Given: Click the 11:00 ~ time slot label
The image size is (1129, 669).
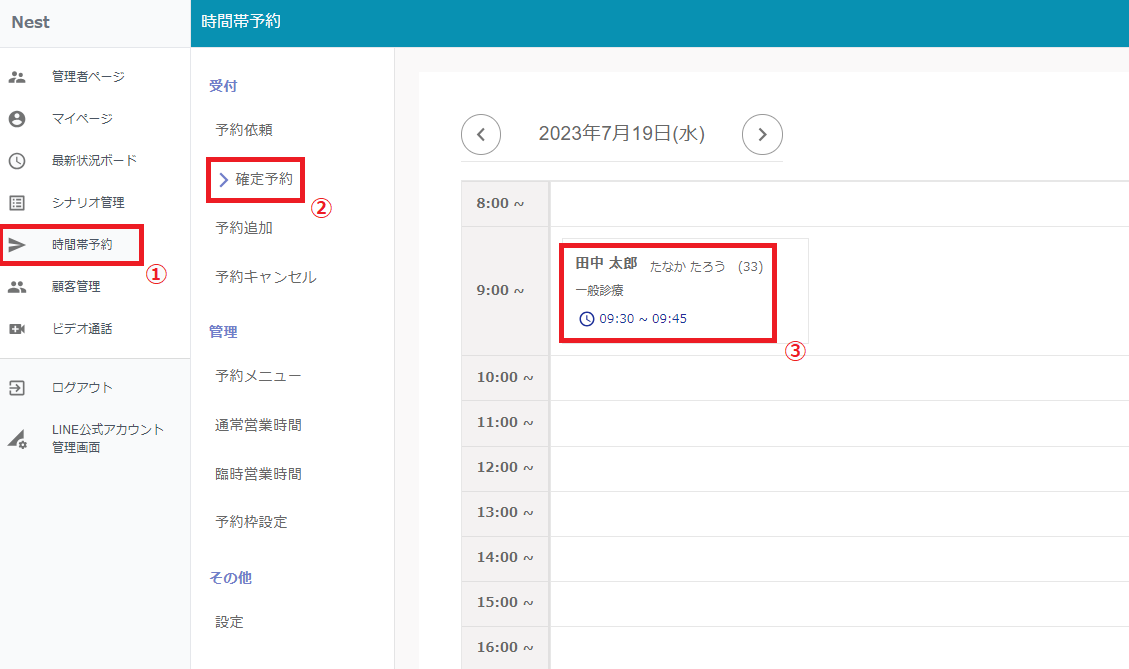Looking at the screenshot, I should [505, 423].
